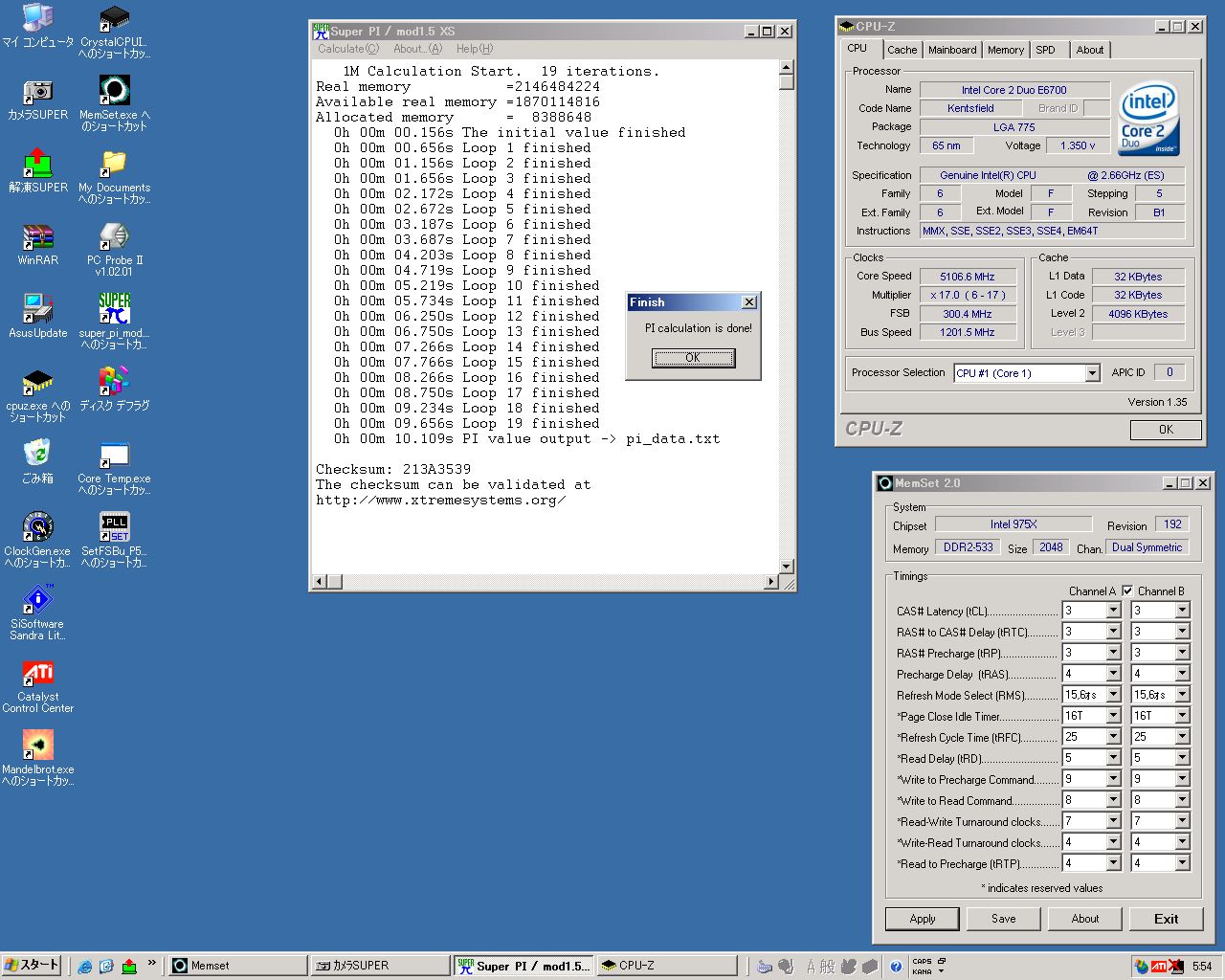Switch to Cache tab in CPU-Z
Screen dimensions: 1225x980
[x=902, y=50]
